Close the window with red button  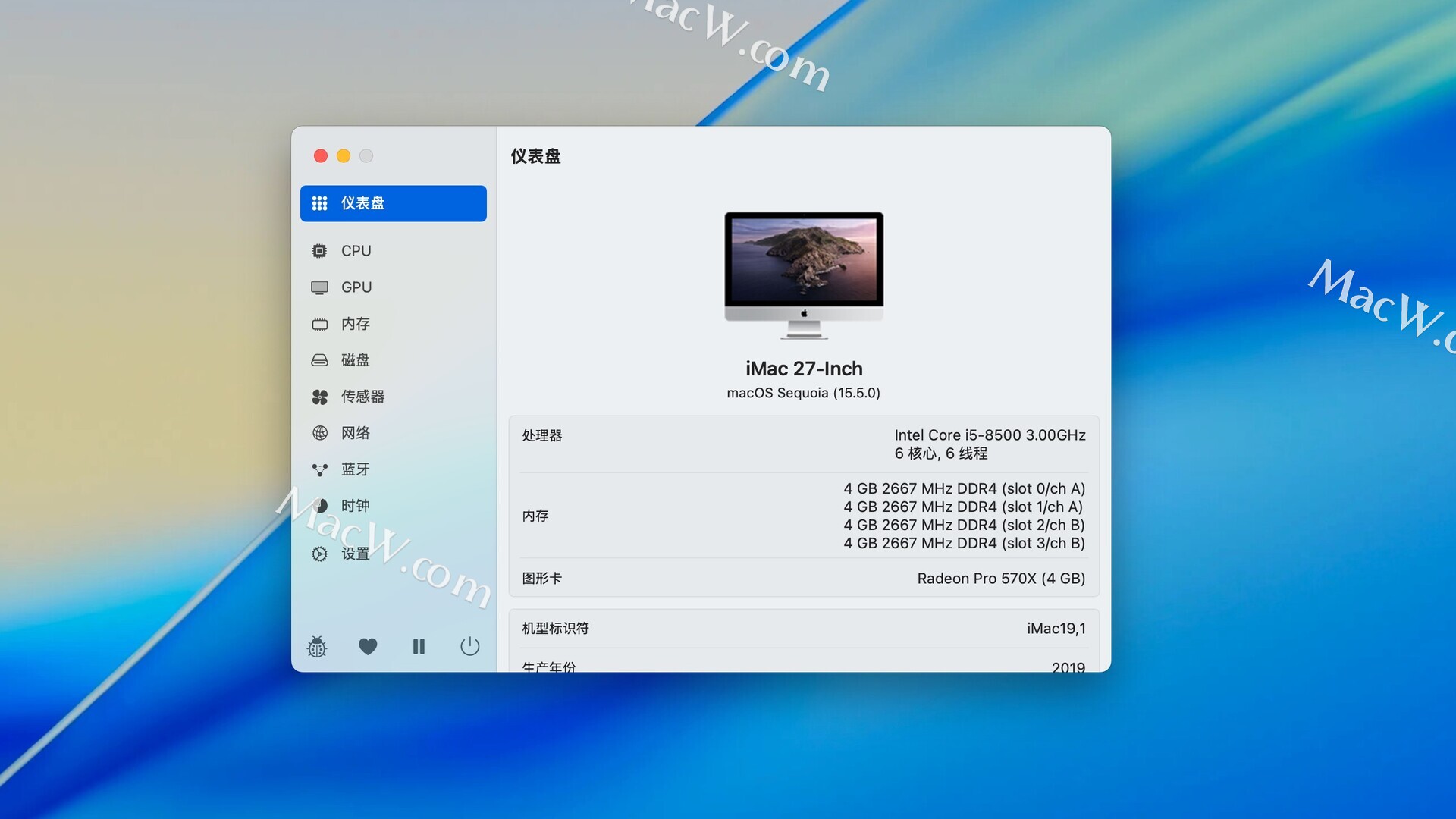tap(321, 155)
